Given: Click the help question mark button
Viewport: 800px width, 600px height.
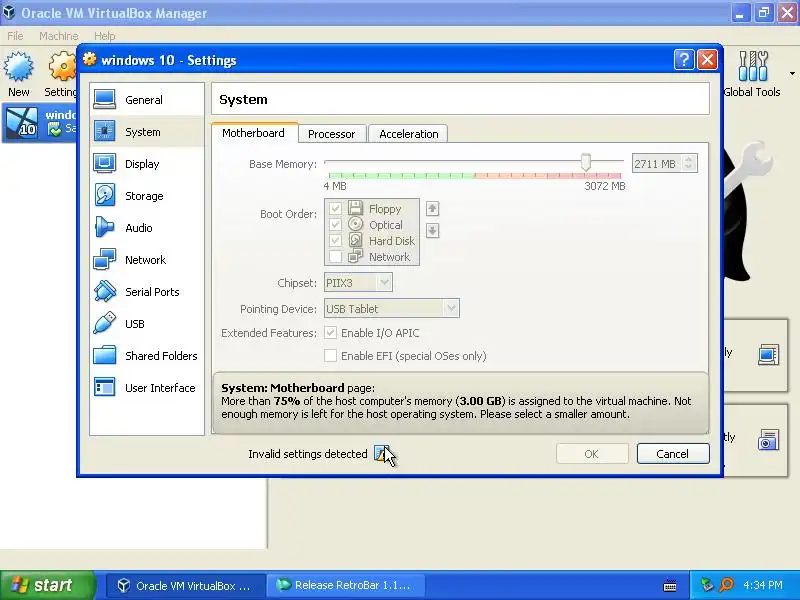Looking at the screenshot, I should pos(684,60).
